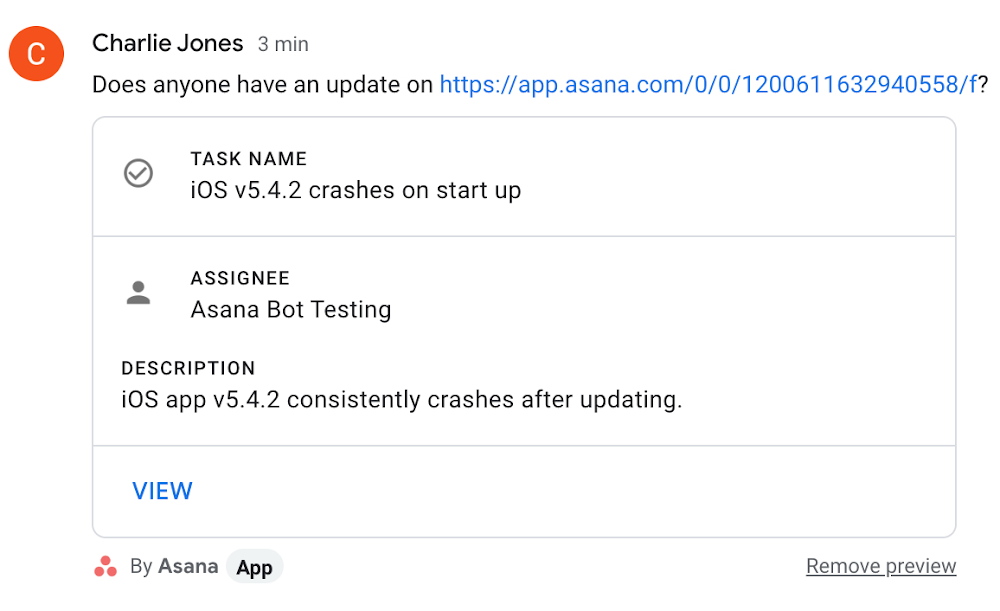This screenshot has height=611, width=1000.
Task: Click the three-dot Asana brand mark
Action: click(x=104, y=566)
